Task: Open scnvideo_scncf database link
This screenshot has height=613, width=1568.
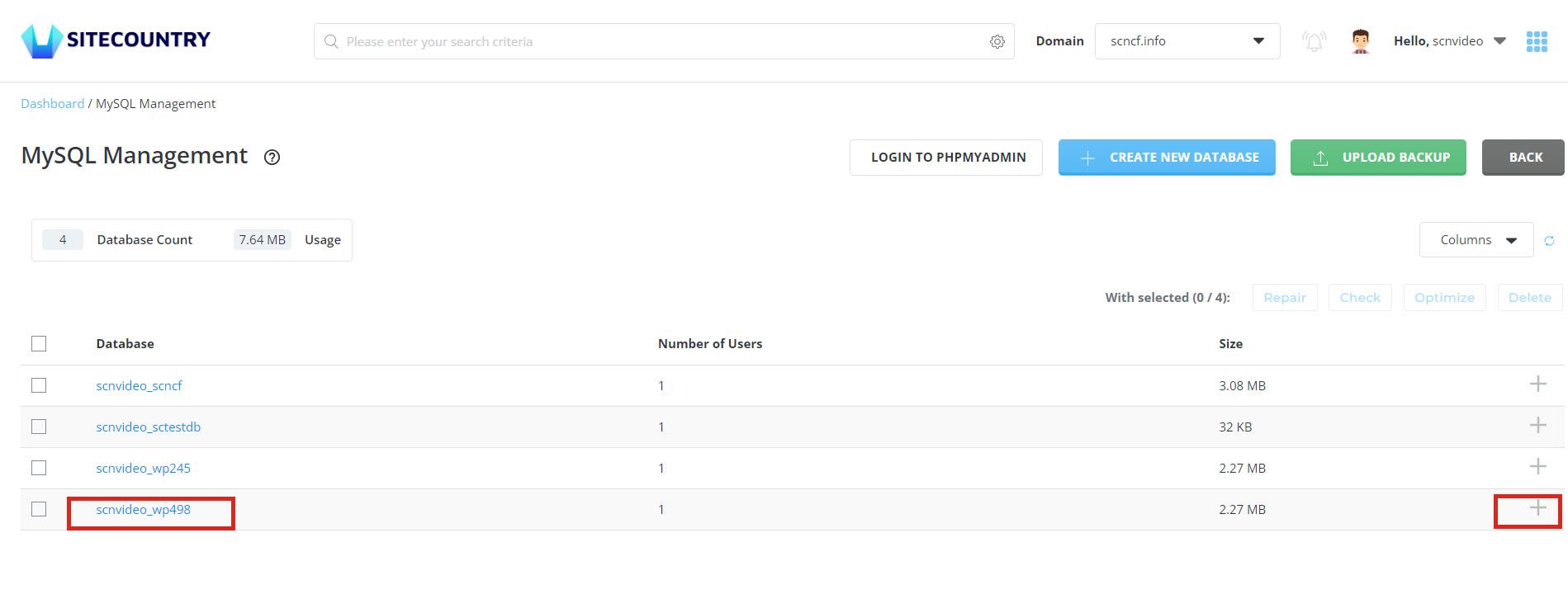Action: [x=139, y=385]
